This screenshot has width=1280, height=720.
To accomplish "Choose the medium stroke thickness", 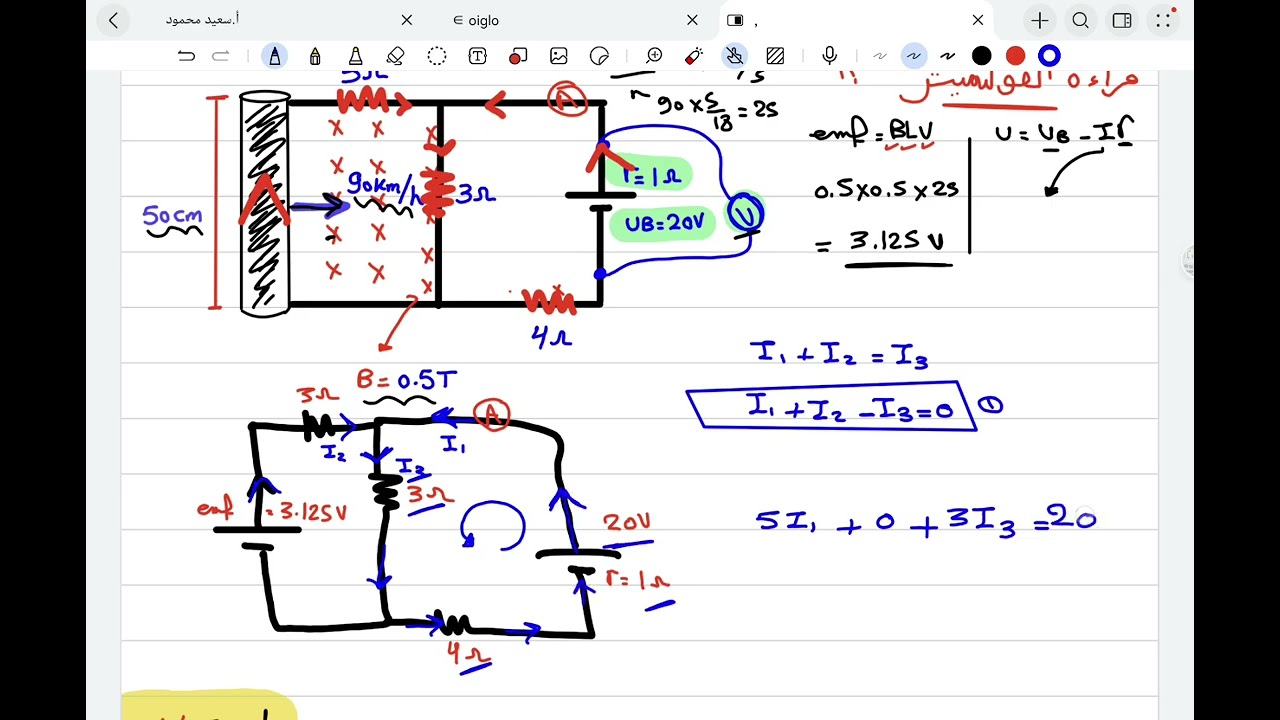I will (x=913, y=56).
